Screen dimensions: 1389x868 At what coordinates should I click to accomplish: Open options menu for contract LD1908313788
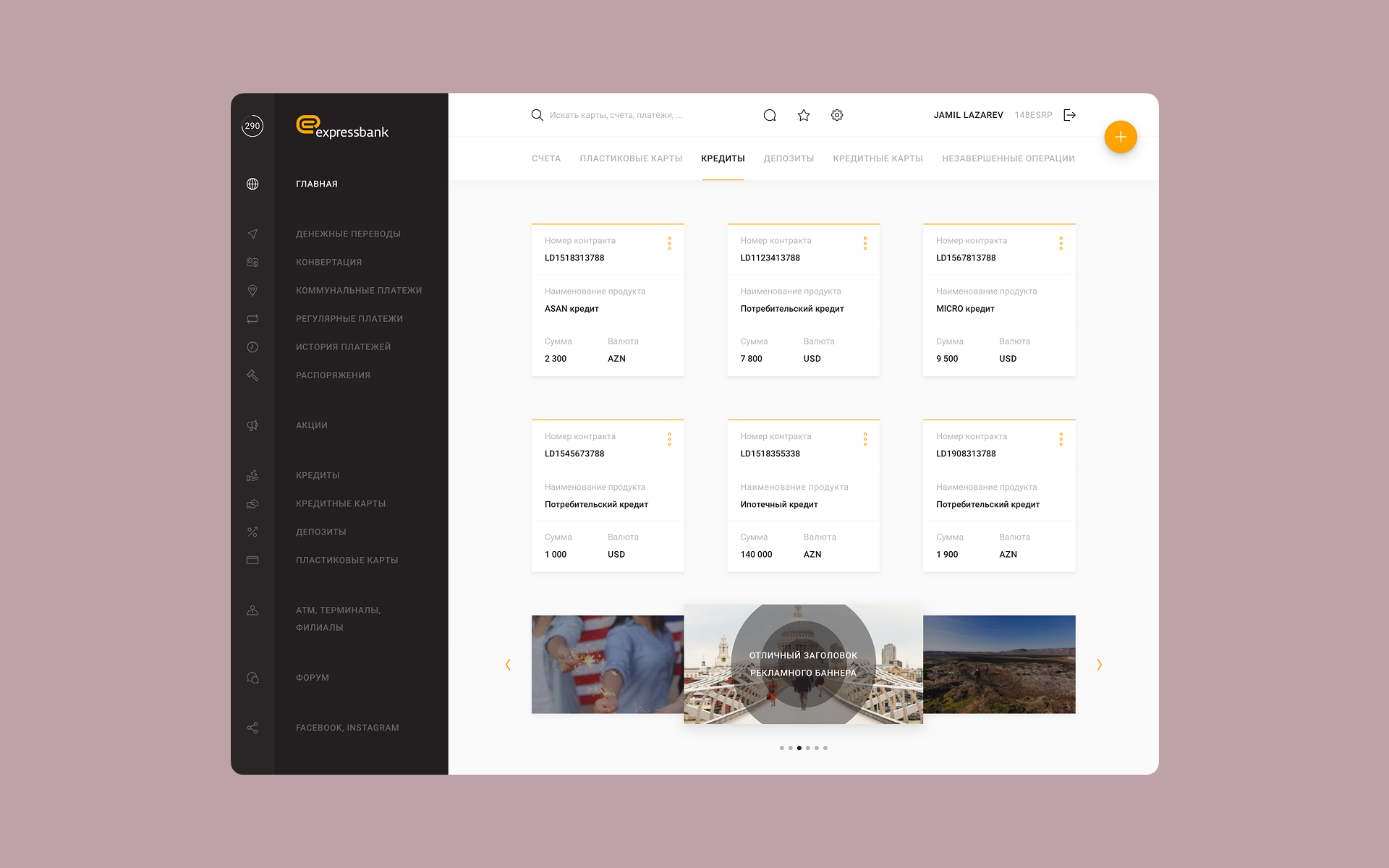[x=1061, y=439]
